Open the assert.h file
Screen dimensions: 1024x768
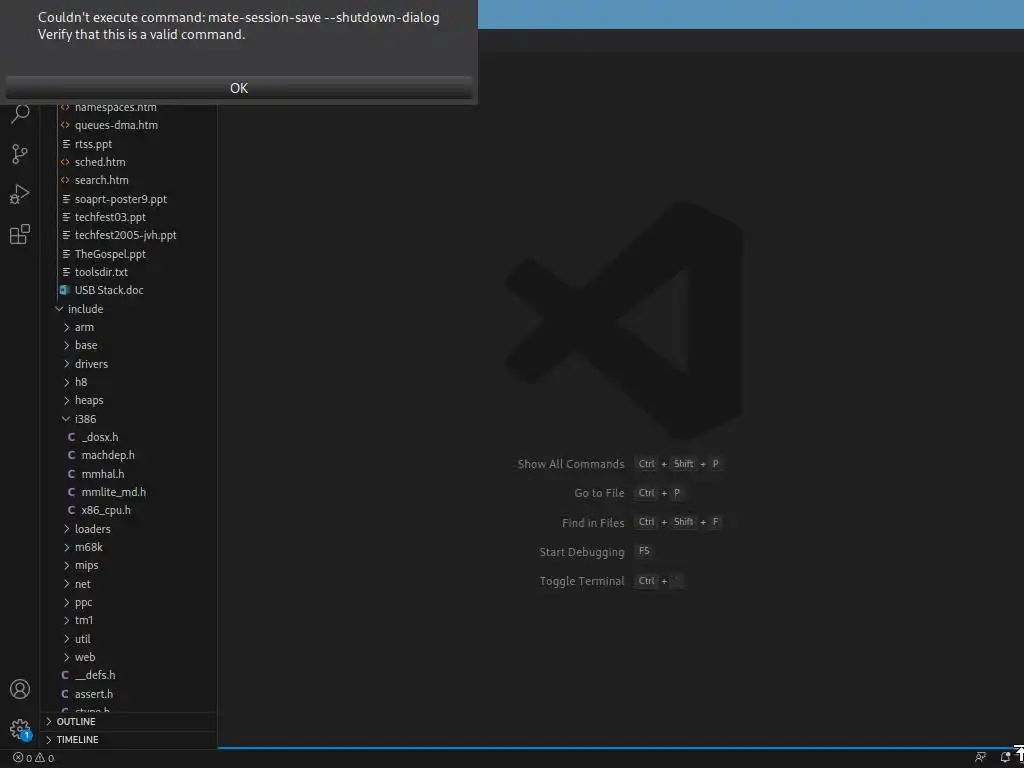click(x=129, y=694)
